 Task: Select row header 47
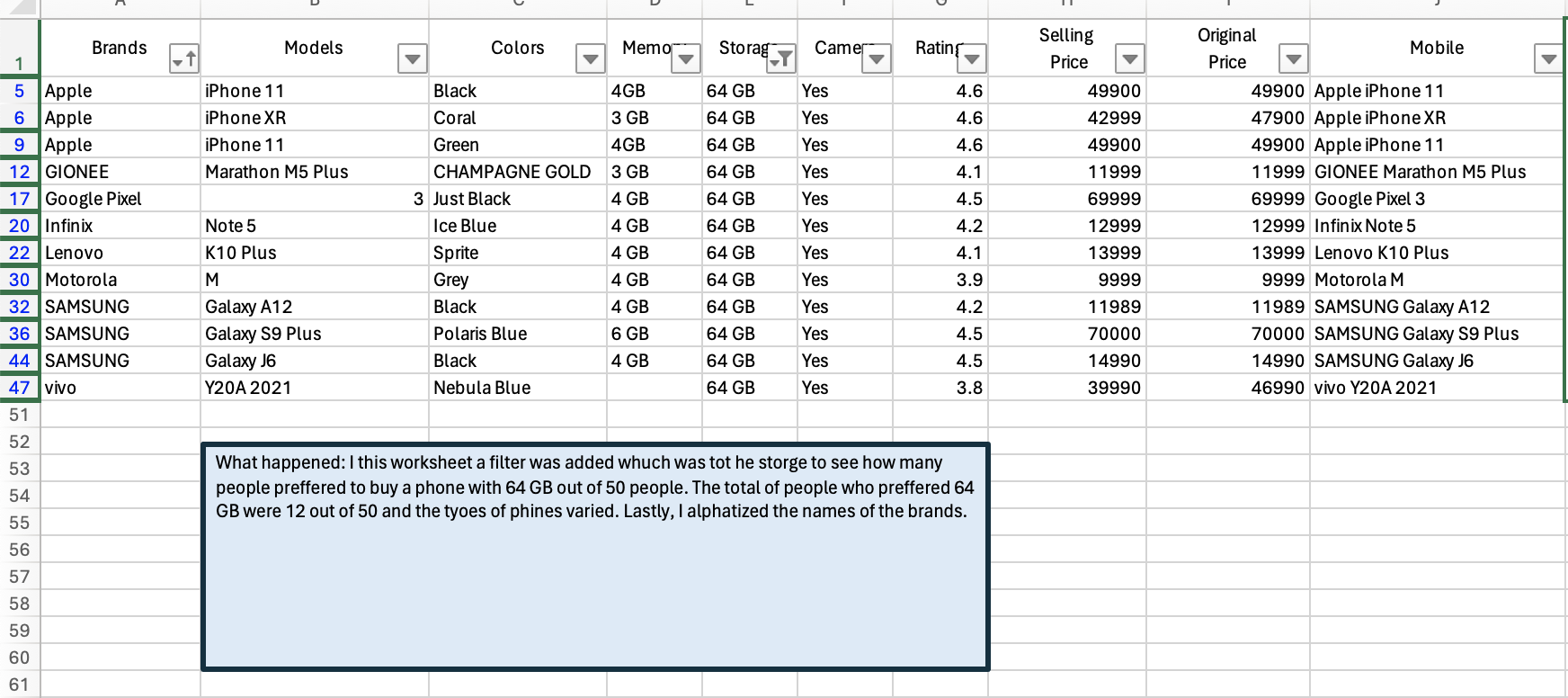pyautogui.click(x=19, y=388)
